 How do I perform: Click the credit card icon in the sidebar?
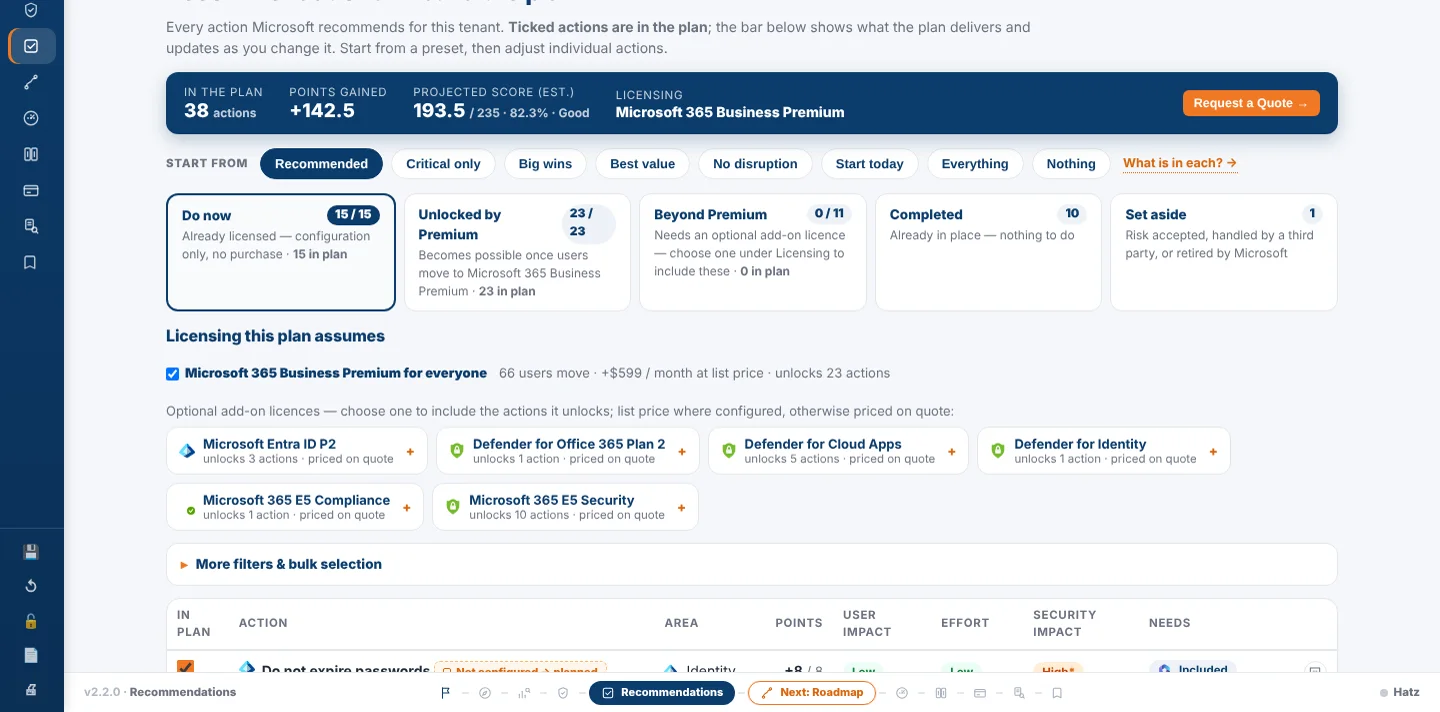pyautogui.click(x=31, y=190)
